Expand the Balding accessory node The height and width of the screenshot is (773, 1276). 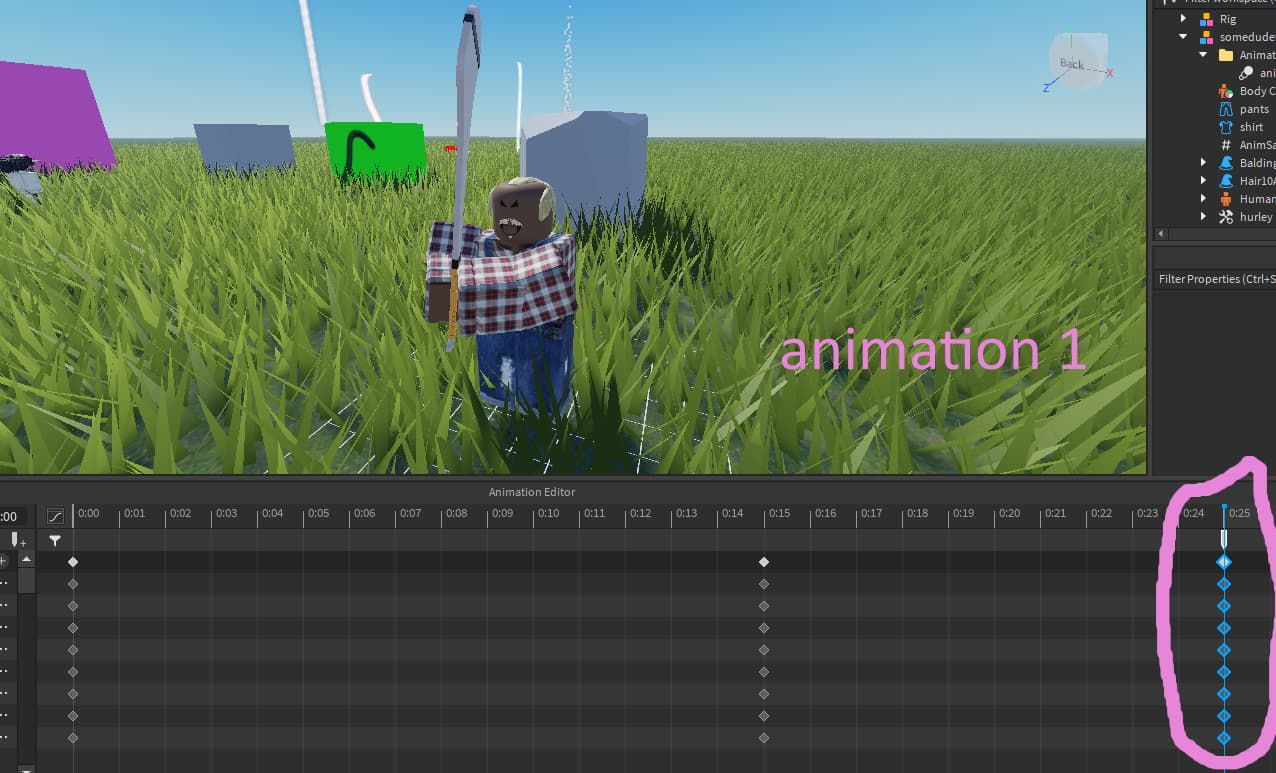[x=1204, y=162]
